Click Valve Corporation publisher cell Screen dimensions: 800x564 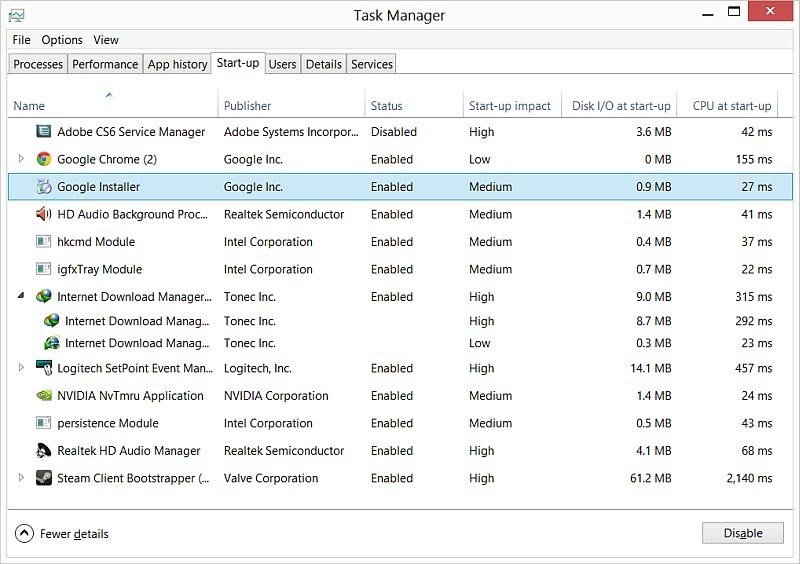271,478
